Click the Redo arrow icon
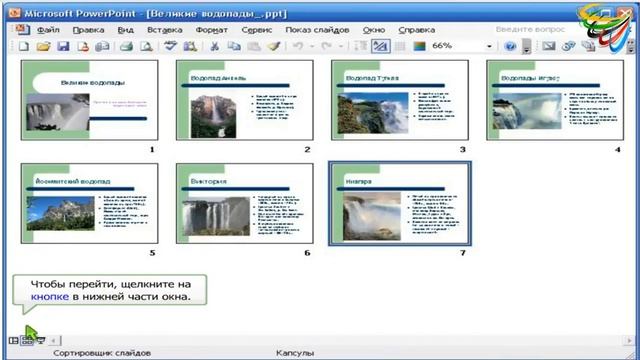The width and height of the screenshot is (640, 360). 327,46
